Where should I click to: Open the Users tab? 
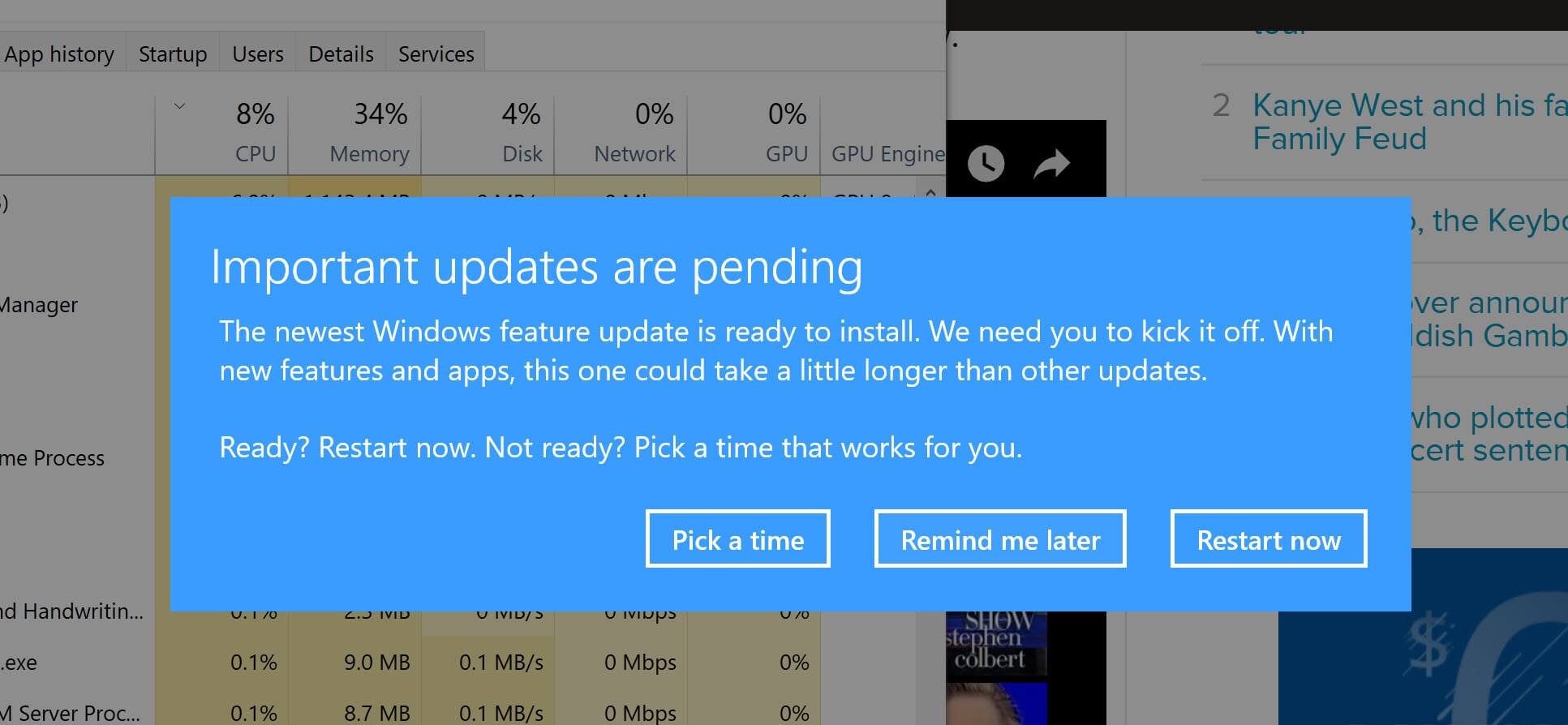[x=258, y=54]
